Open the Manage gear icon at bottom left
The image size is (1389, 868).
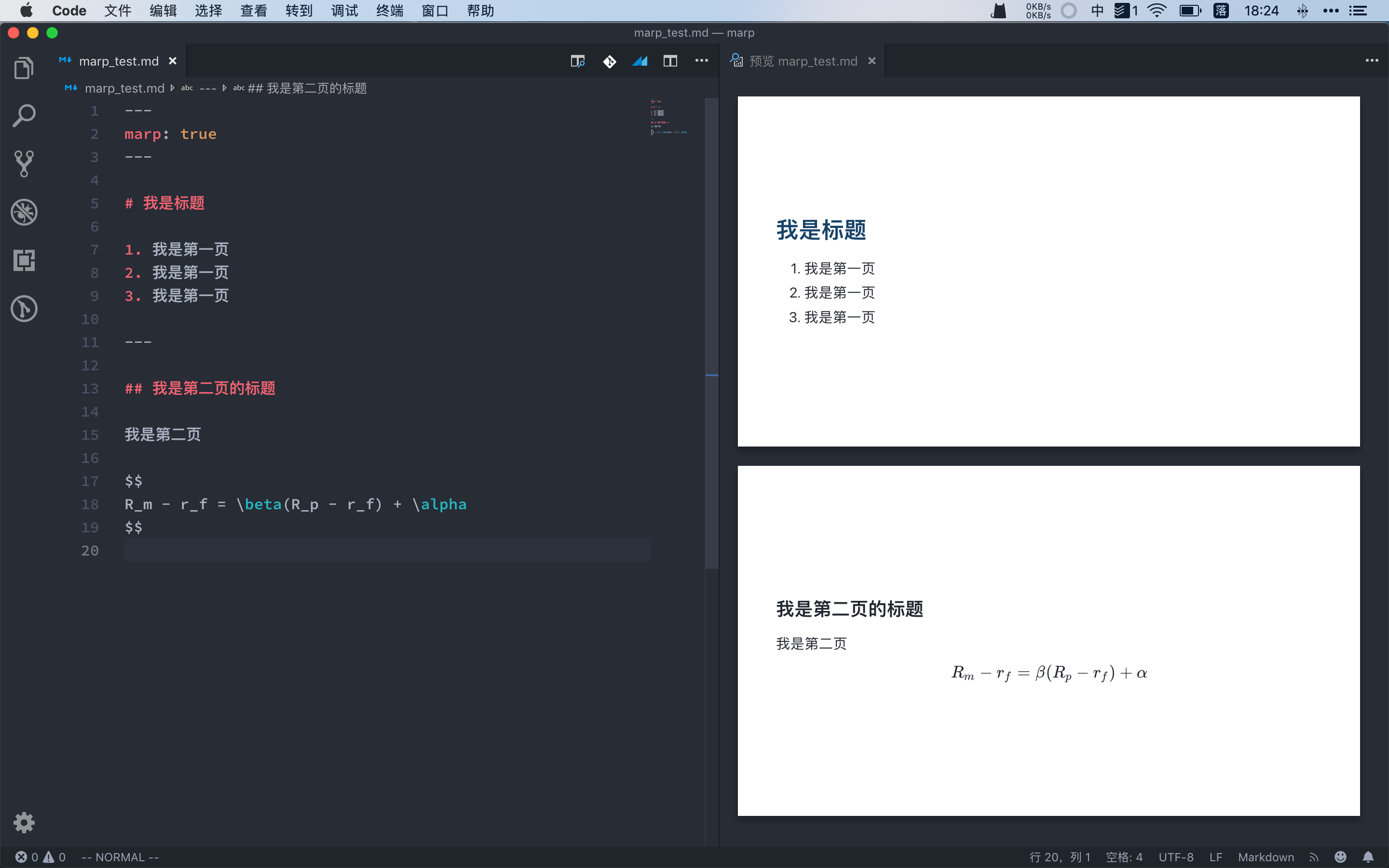(x=24, y=823)
